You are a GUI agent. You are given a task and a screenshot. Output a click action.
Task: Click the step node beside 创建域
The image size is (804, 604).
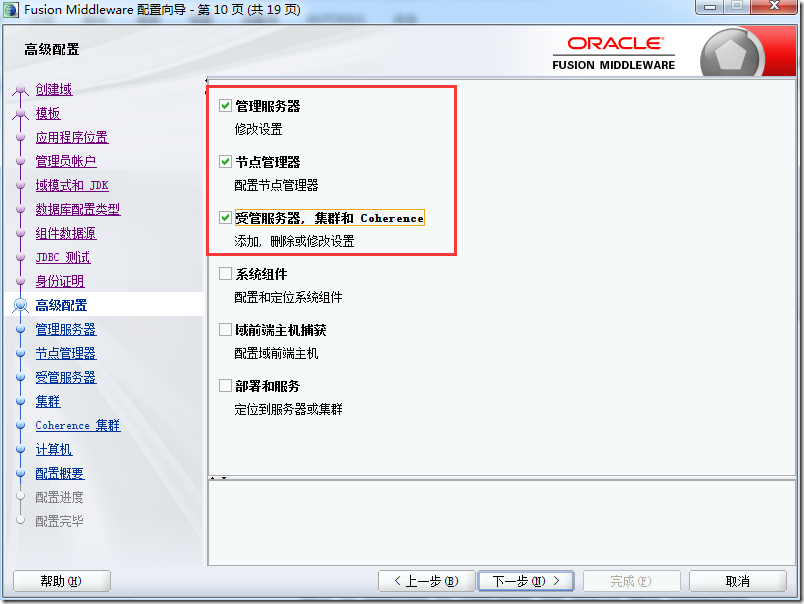21,90
